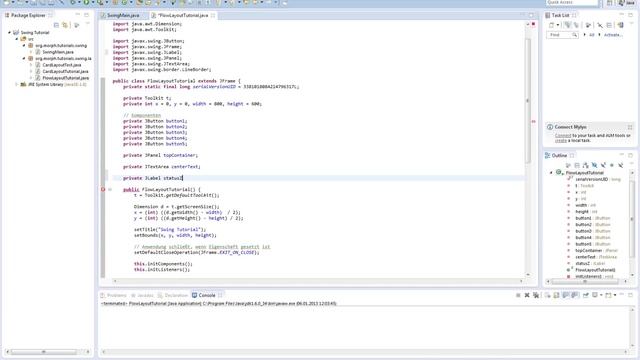640x360 pixels.
Task: Open the Open Console dropdown
Action: tap(615, 295)
